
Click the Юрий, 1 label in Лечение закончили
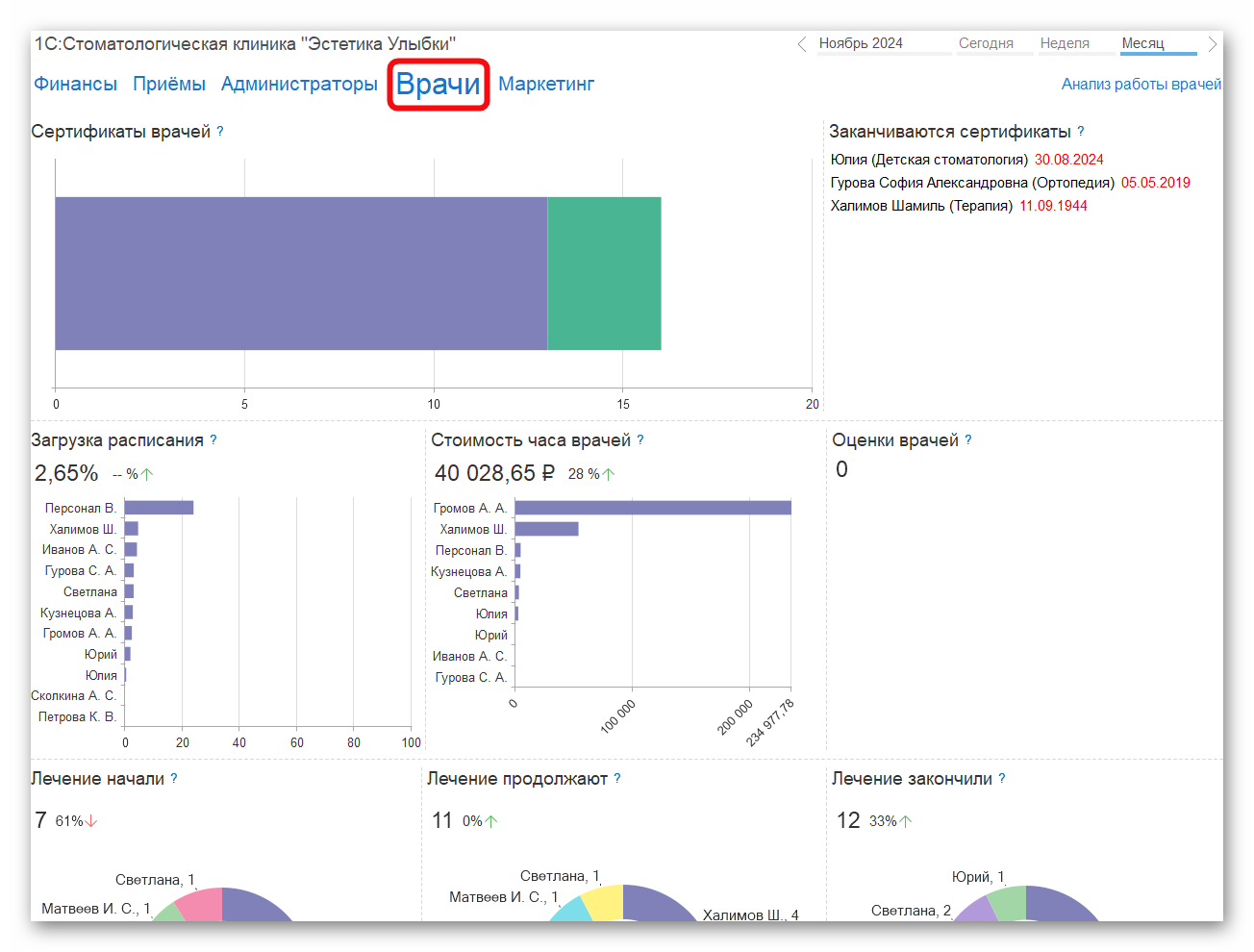[x=978, y=877]
